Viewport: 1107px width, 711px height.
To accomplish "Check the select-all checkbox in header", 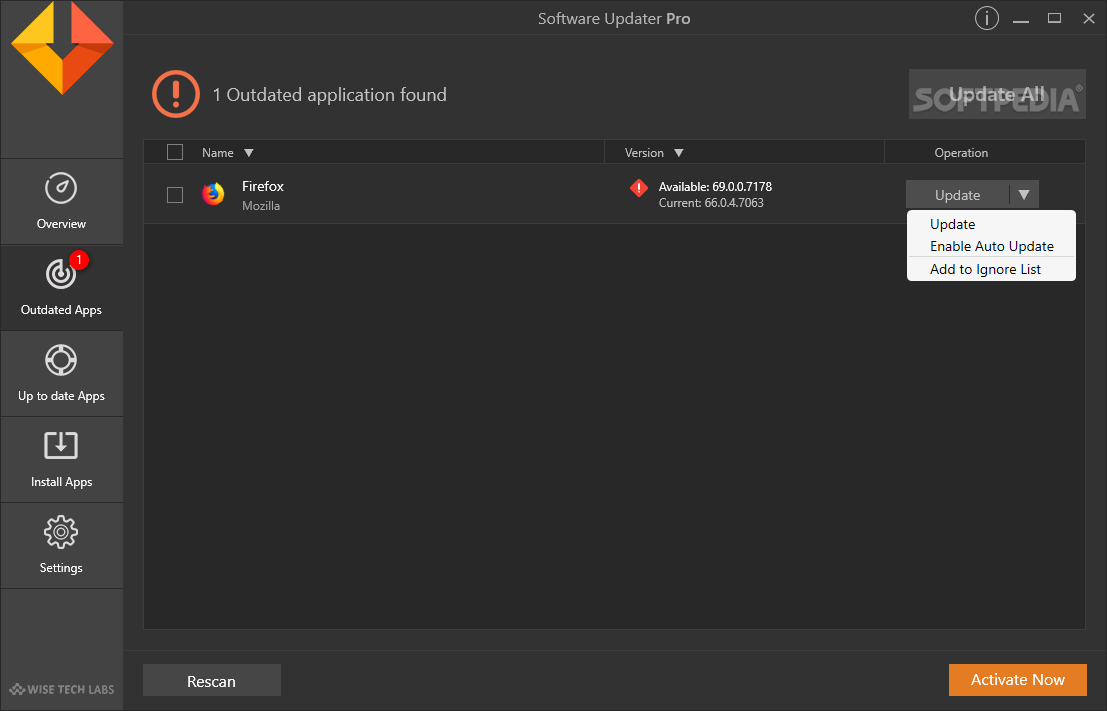I will click(x=175, y=153).
